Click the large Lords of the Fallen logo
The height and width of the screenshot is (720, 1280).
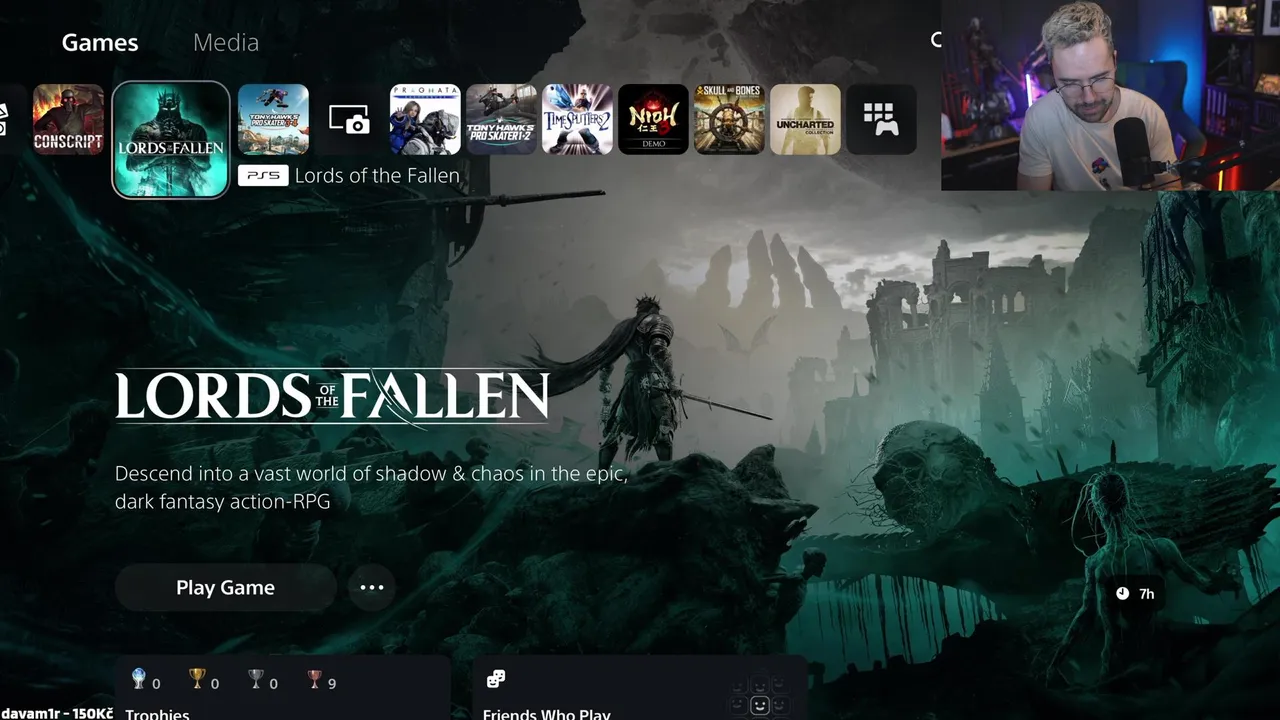click(332, 396)
